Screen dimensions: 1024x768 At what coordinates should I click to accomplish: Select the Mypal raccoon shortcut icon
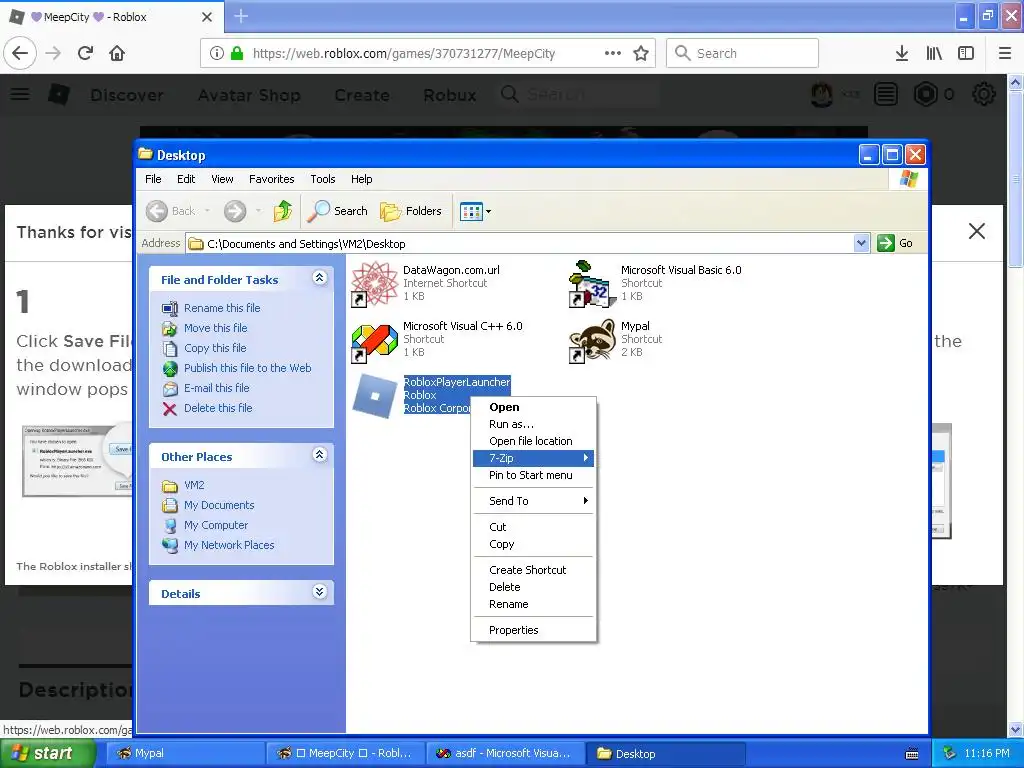point(593,340)
